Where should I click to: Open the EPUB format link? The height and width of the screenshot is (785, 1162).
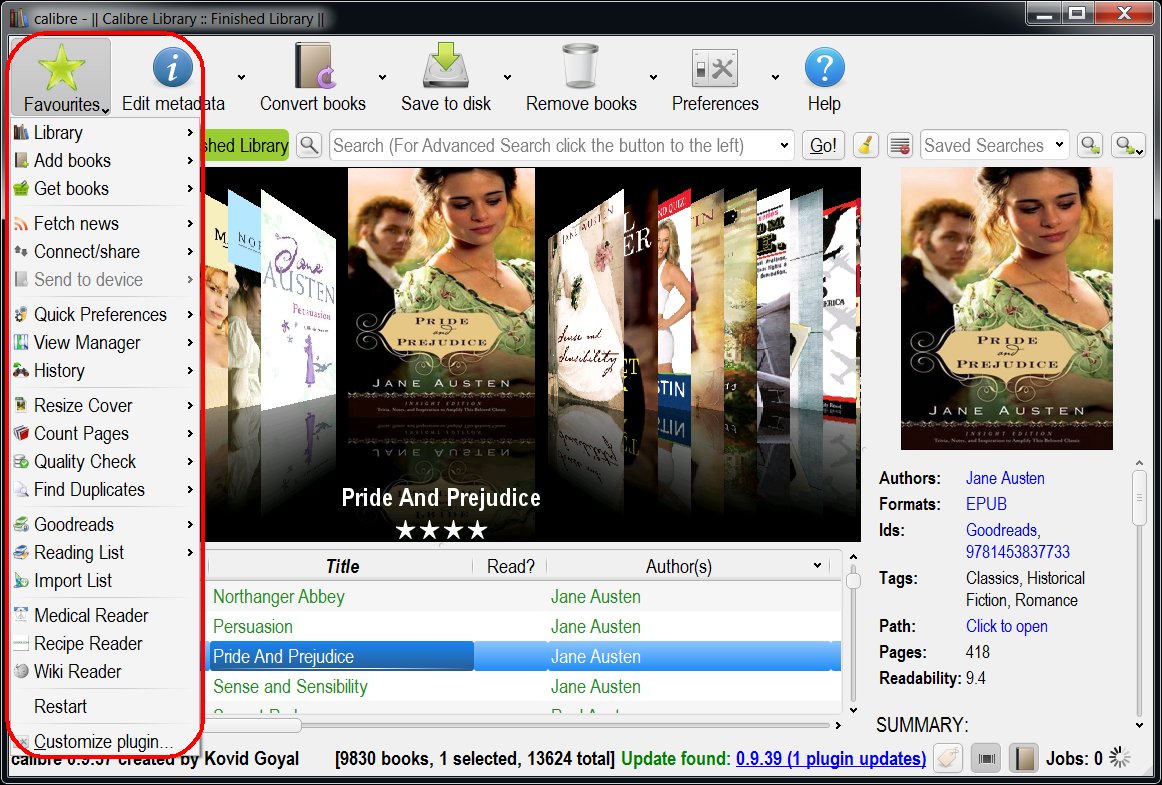pos(986,505)
